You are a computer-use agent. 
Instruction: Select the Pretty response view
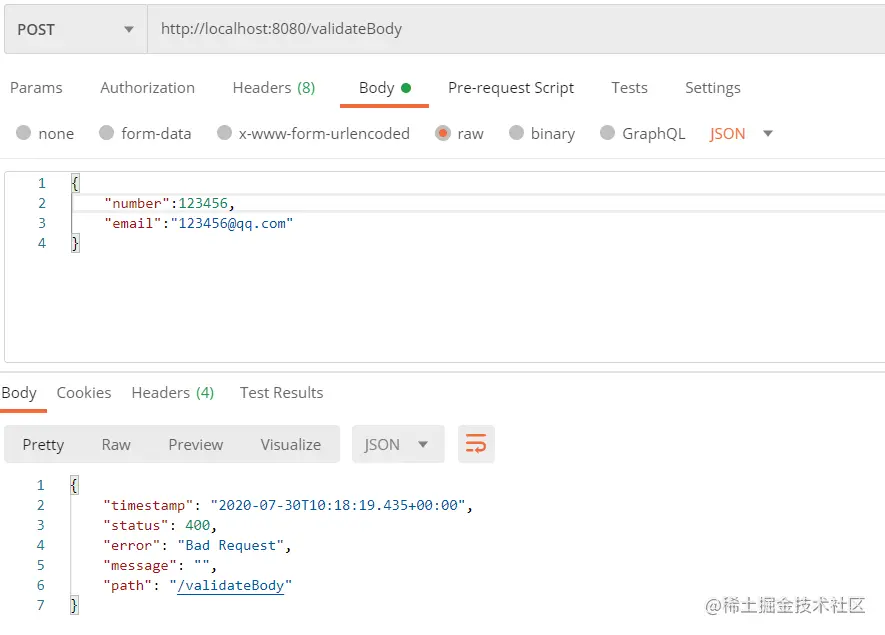point(43,445)
